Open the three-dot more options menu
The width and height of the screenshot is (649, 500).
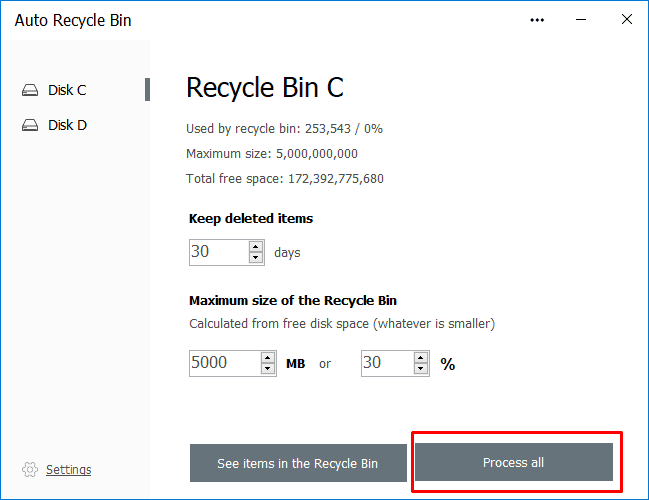(538, 20)
